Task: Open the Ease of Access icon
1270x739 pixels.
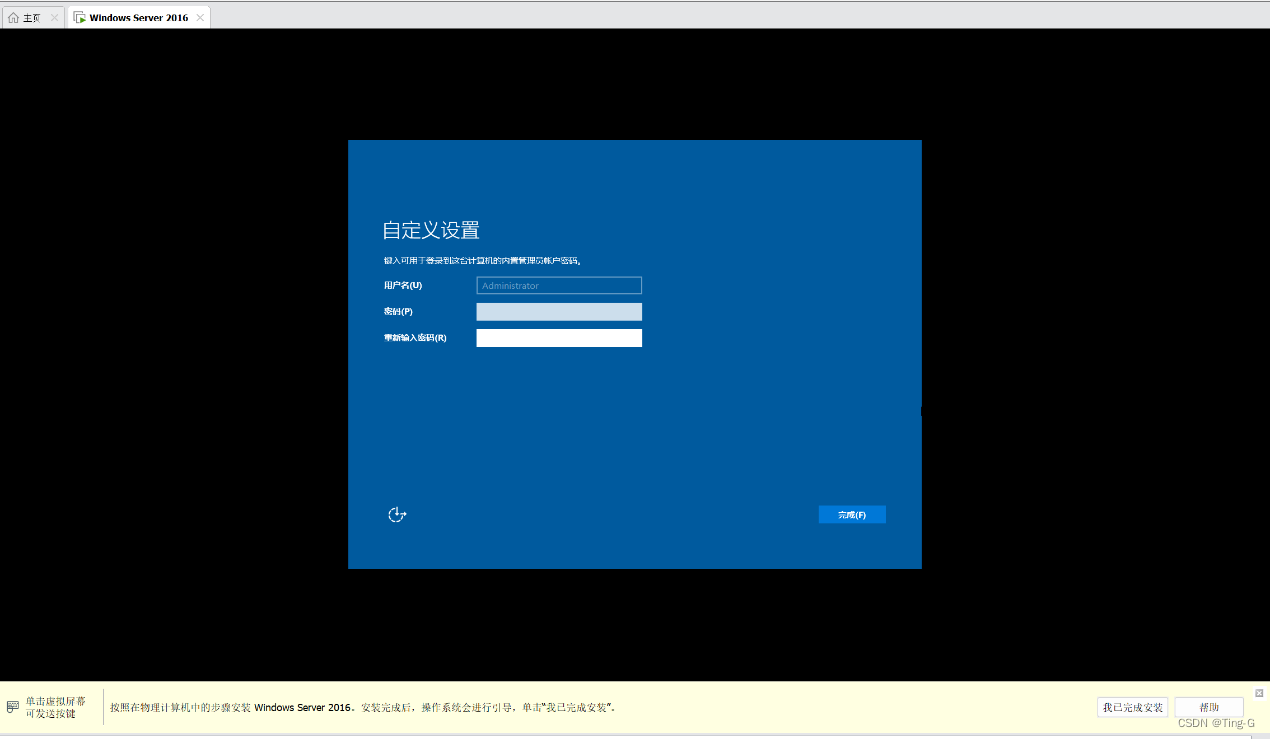Action: (x=397, y=515)
